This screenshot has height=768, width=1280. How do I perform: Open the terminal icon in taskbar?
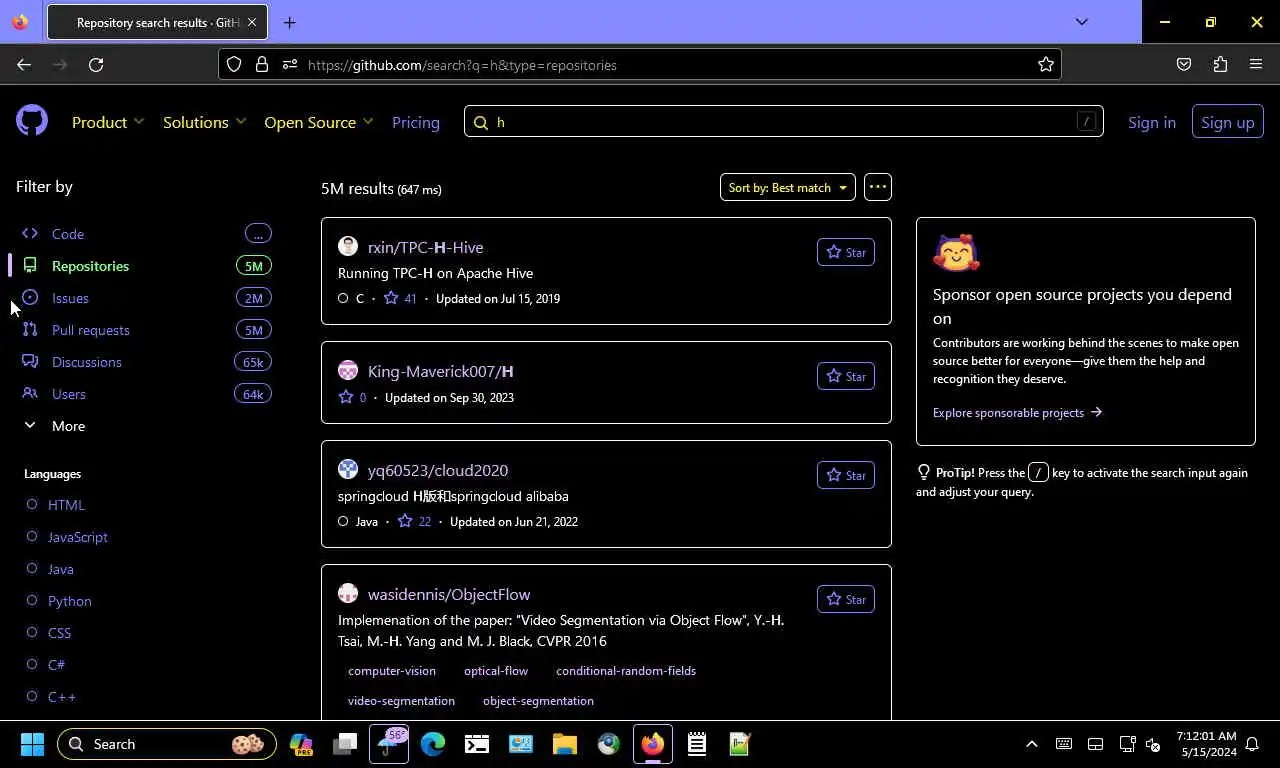coord(477,744)
